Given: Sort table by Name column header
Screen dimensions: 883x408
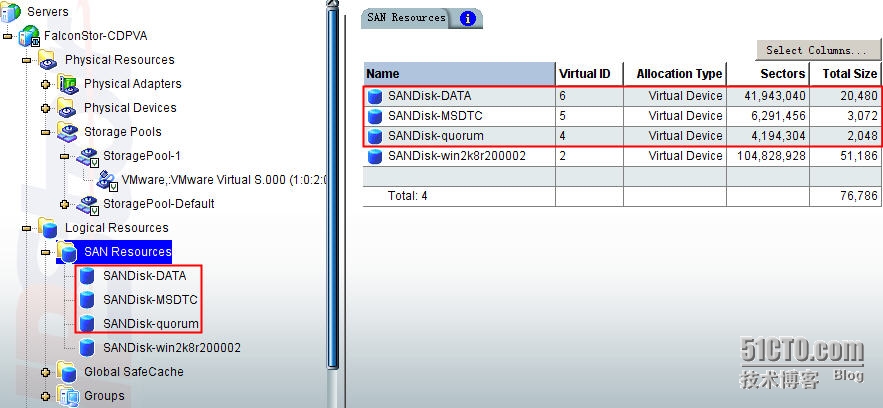Looking at the screenshot, I should [x=459, y=74].
